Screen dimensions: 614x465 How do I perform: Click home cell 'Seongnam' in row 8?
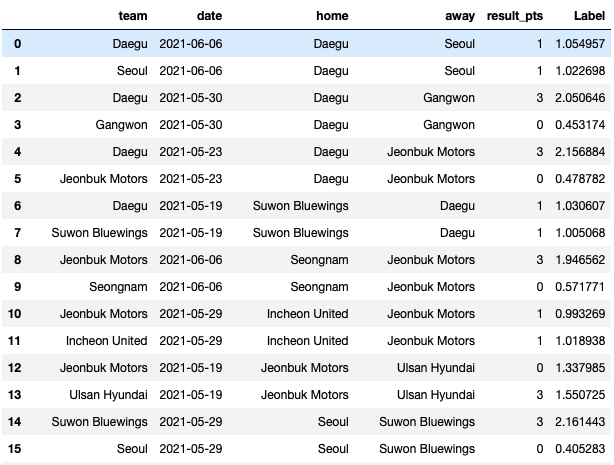[320, 261]
